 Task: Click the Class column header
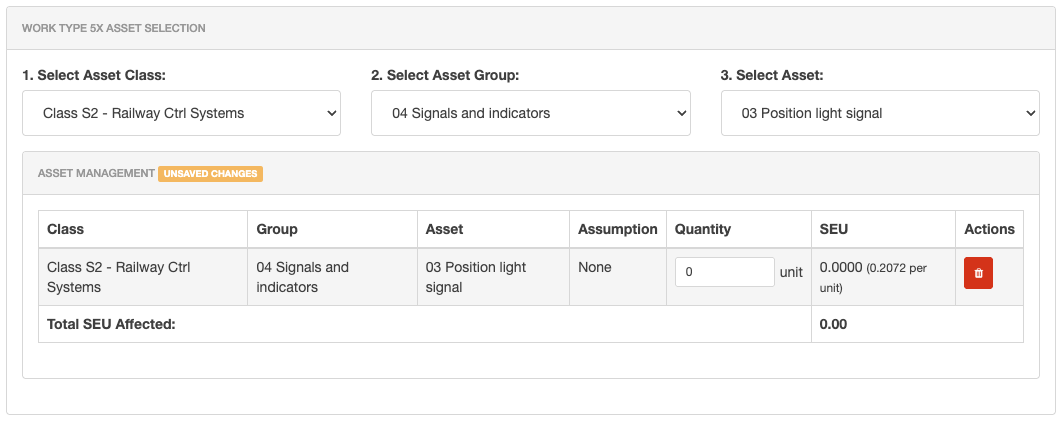(143, 229)
